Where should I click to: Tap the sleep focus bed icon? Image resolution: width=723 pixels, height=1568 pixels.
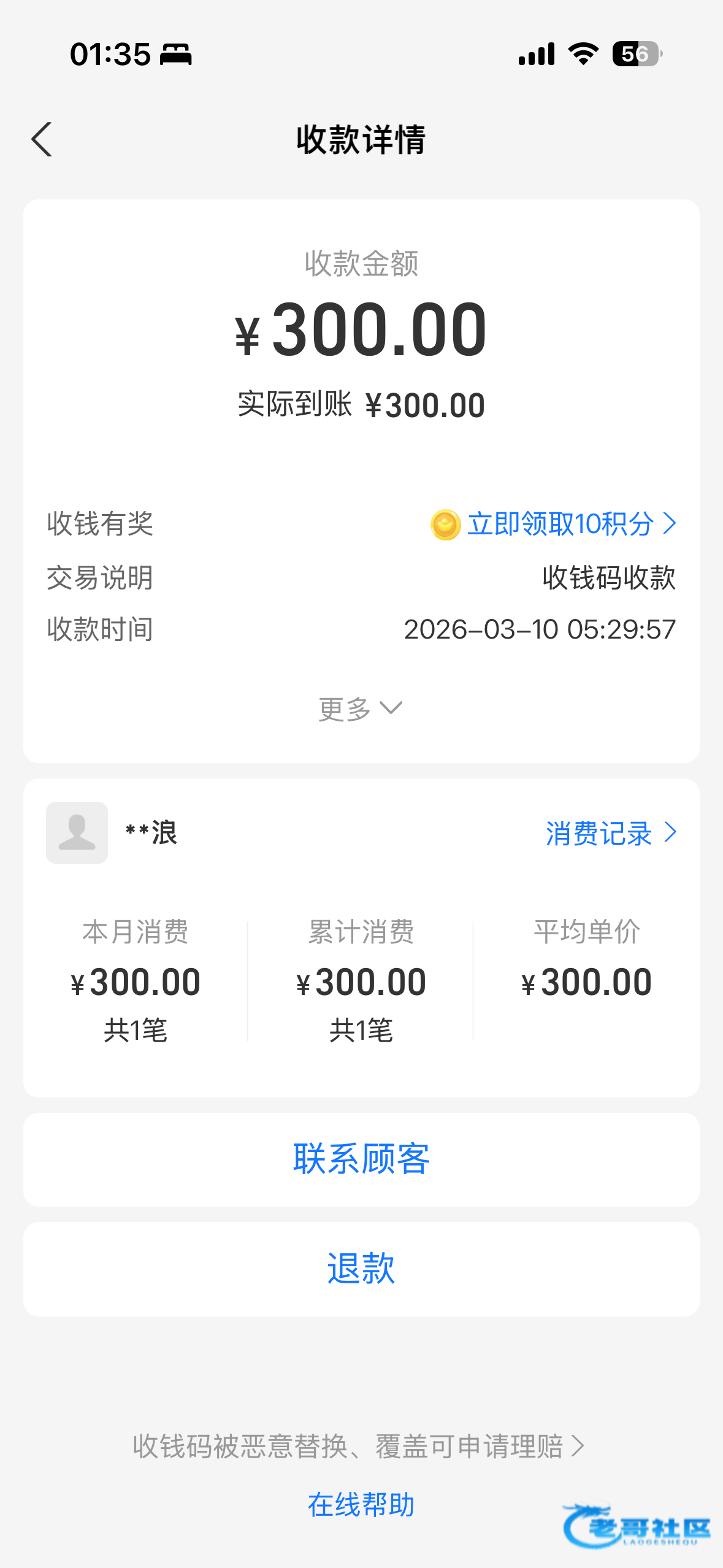[176, 55]
